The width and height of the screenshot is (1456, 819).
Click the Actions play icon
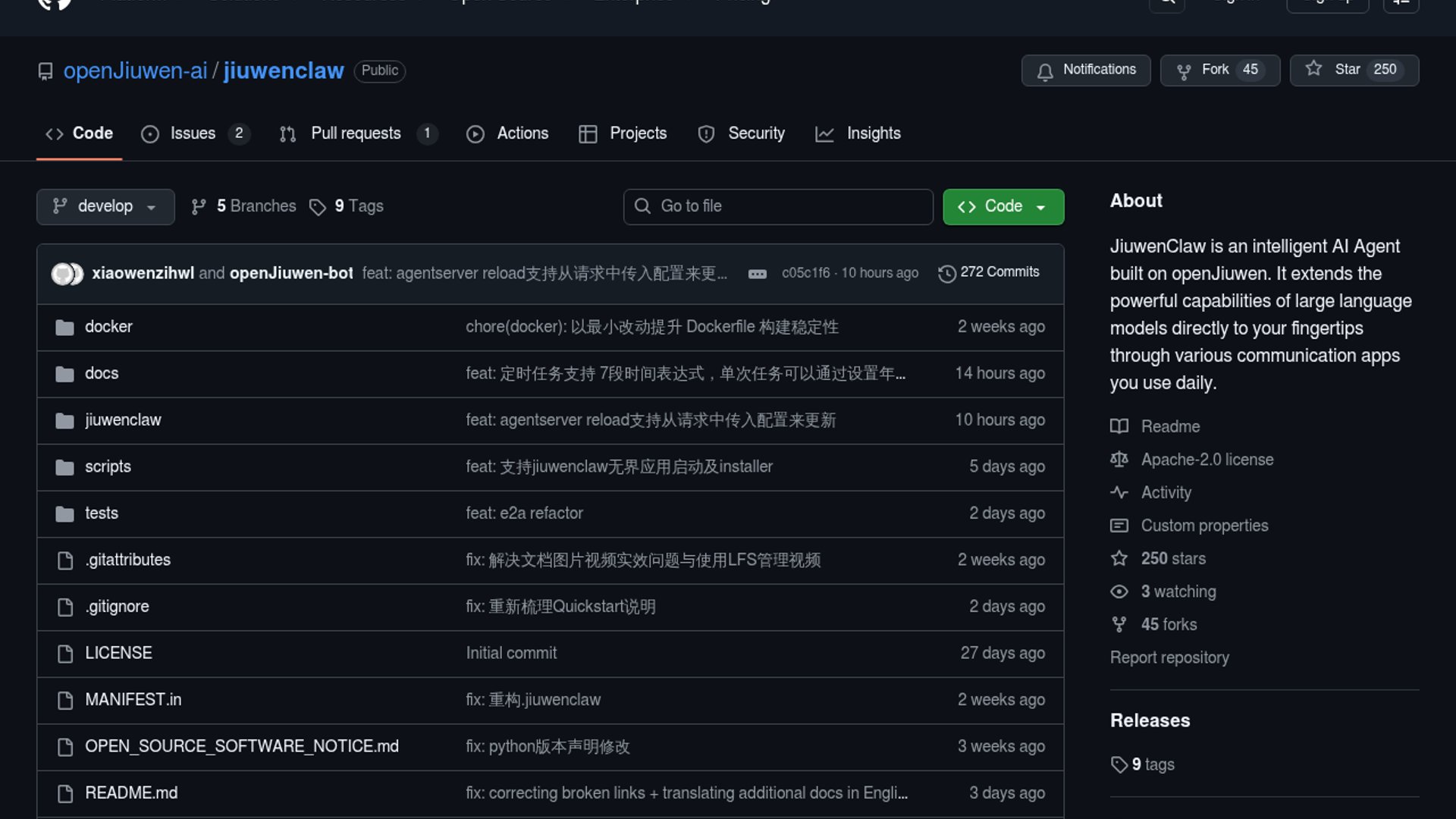tap(475, 134)
